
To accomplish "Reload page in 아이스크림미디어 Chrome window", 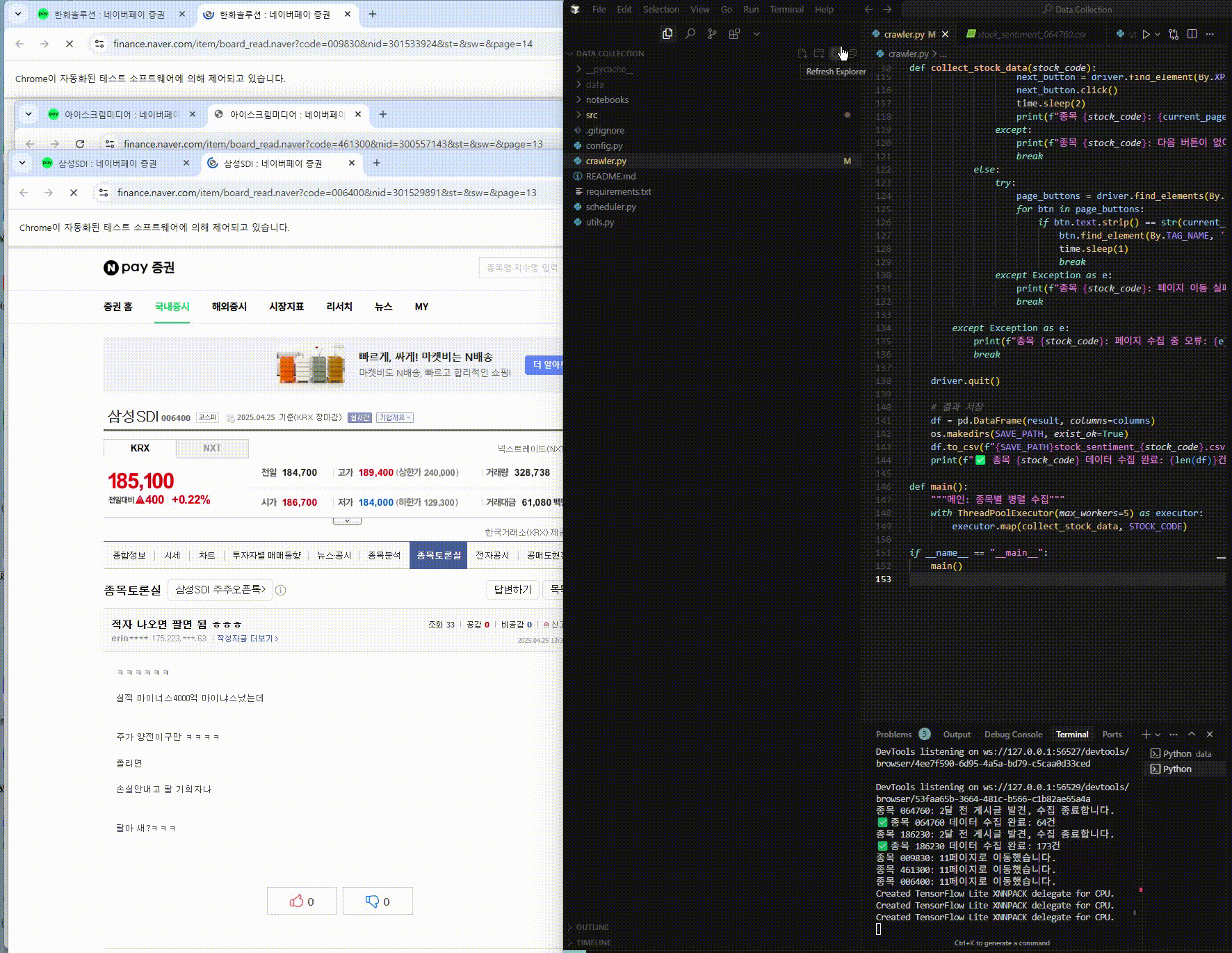I will (x=80, y=143).
